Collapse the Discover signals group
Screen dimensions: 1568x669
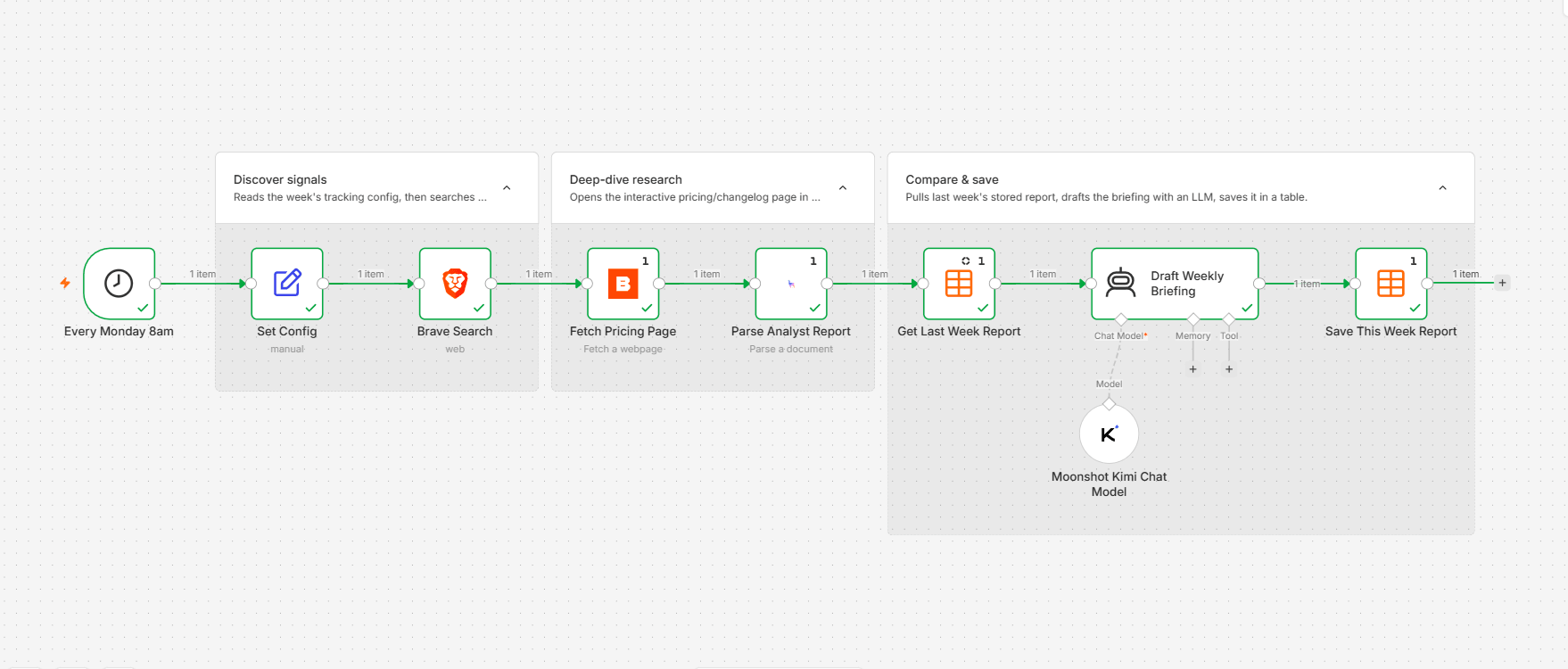(507, 188)
